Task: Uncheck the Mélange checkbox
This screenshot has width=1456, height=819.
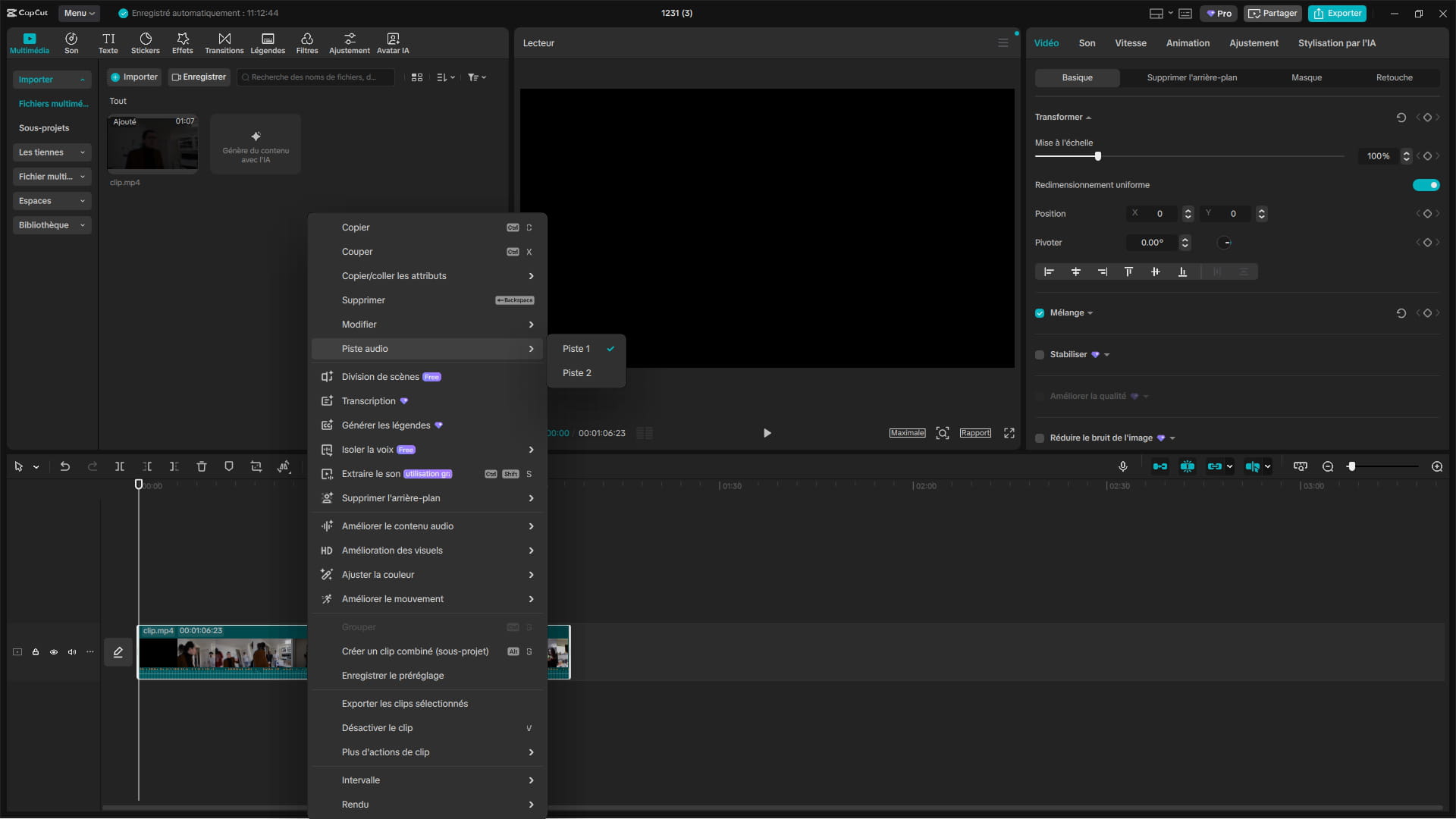Action: click(1040, 313)
